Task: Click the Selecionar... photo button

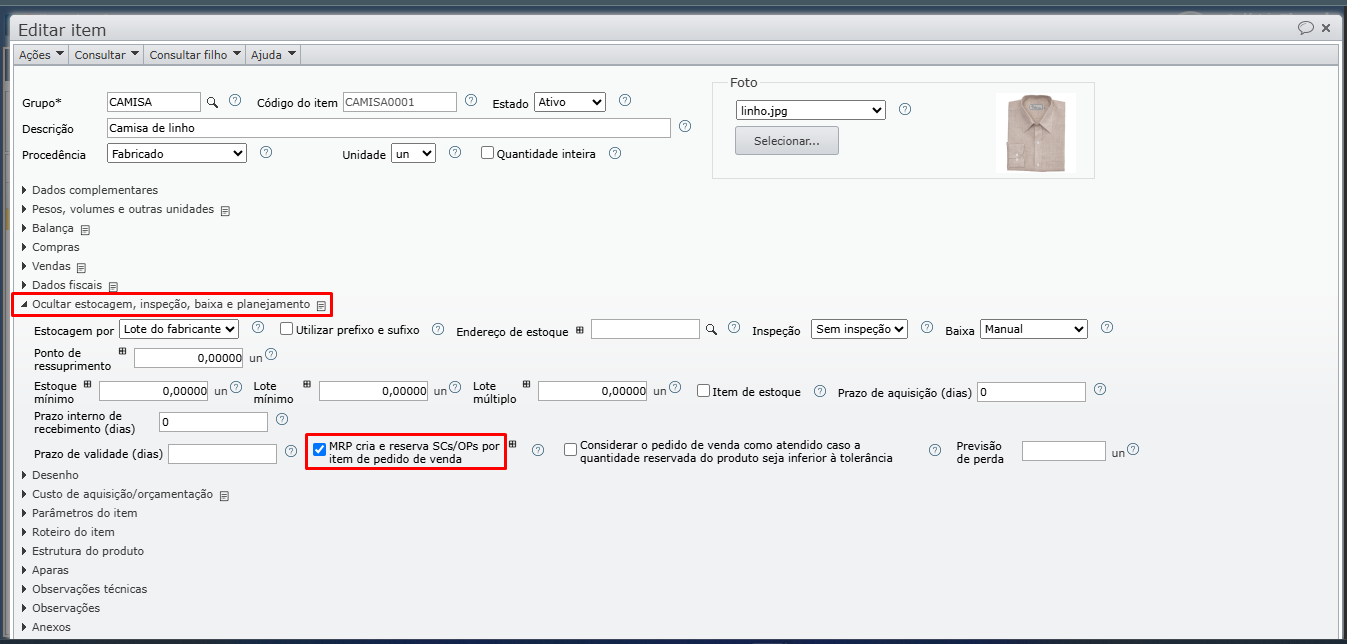Action: [787, 141]
